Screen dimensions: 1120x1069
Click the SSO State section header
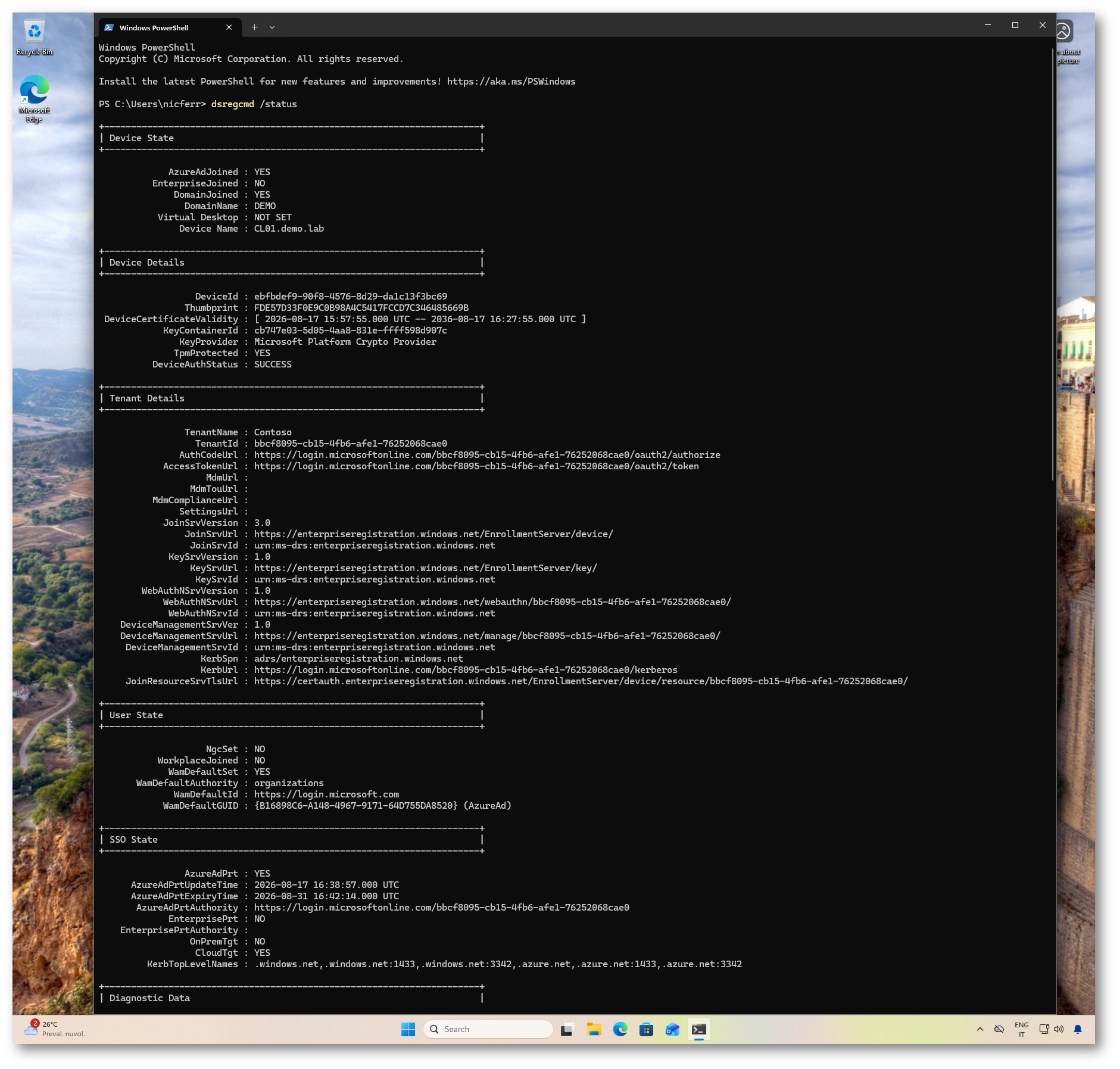133,840
